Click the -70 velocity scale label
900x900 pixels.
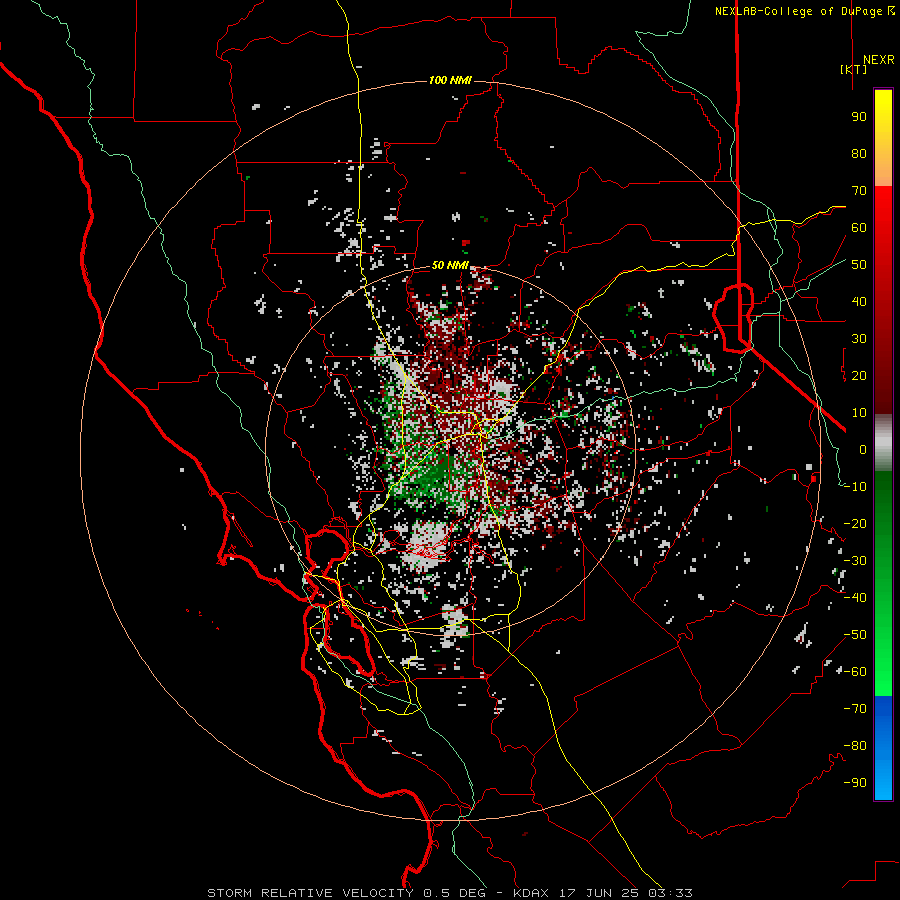pos(855,709)
